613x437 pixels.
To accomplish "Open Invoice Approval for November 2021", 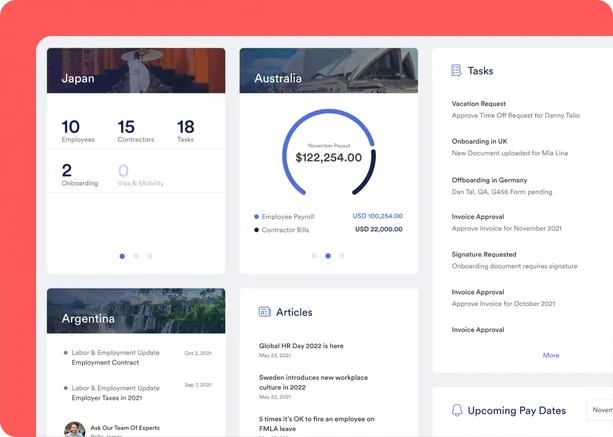I will 507,222.
